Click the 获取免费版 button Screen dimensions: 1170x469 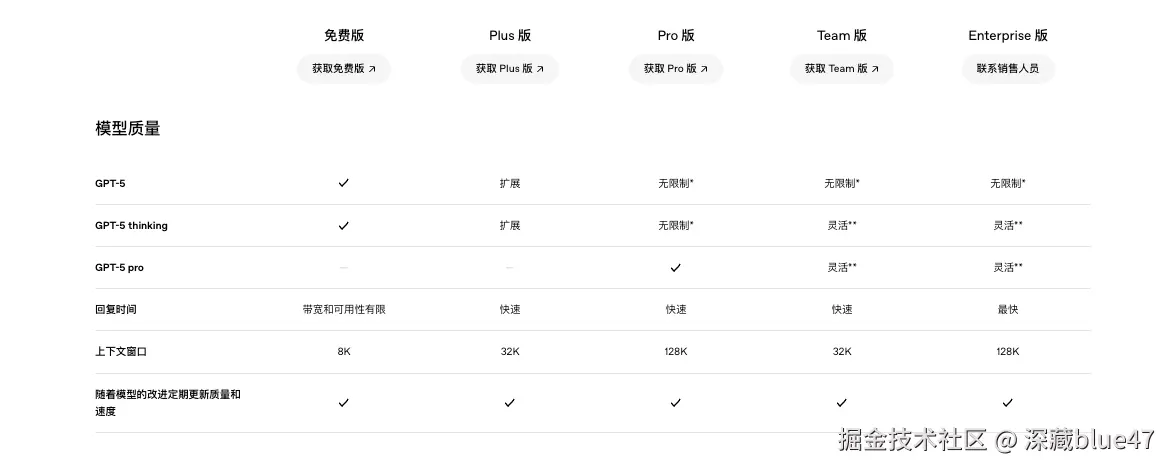coord(343,69)
